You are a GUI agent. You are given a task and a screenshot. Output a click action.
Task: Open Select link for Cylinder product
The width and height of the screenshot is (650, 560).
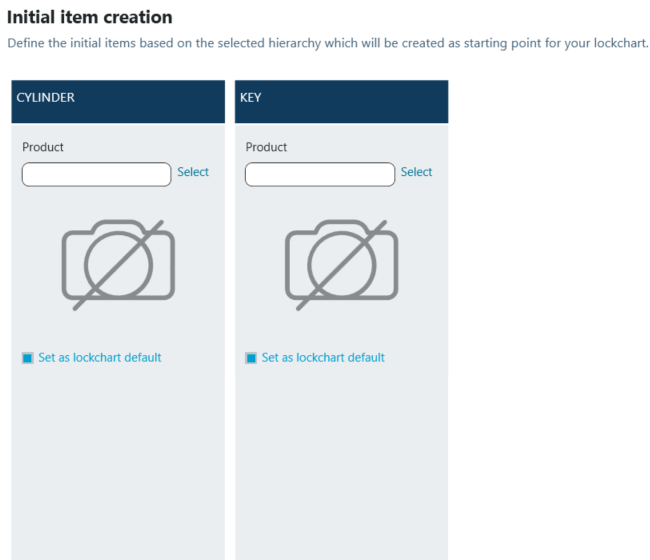(x=193, y=172)
